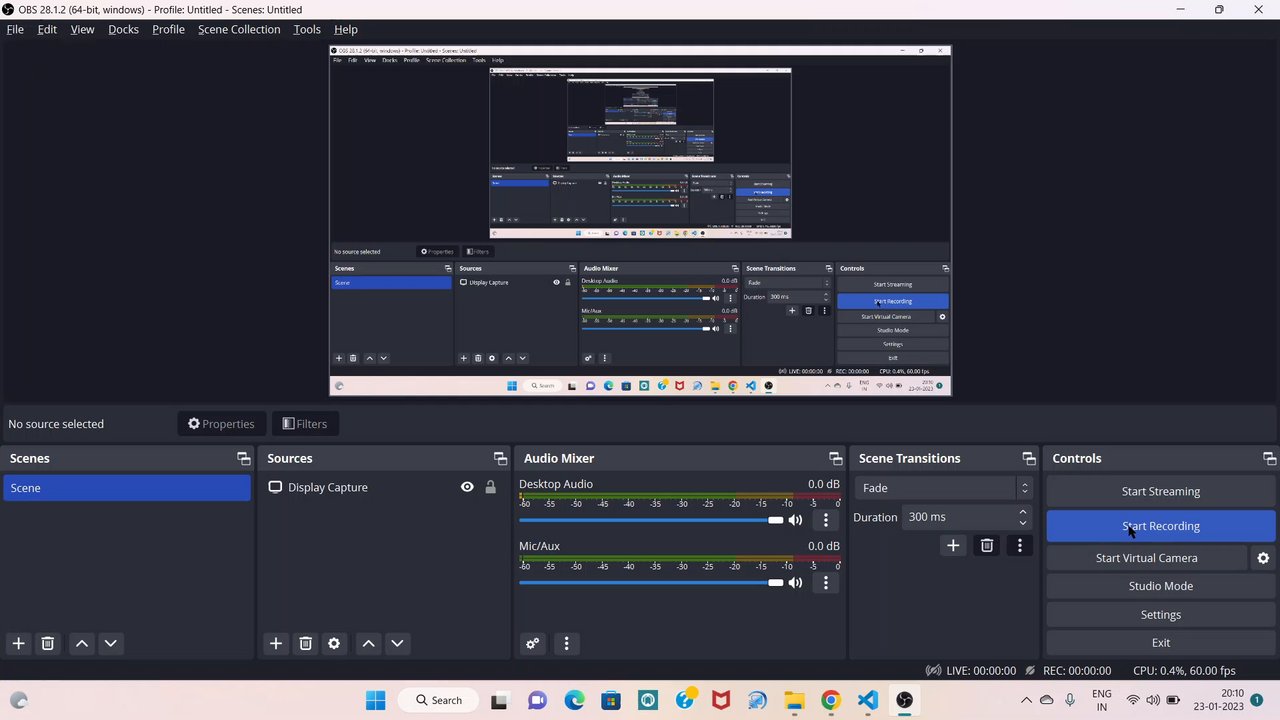
Task: Select the Scene item in Scenes list
Action: (x=127, y=488)
